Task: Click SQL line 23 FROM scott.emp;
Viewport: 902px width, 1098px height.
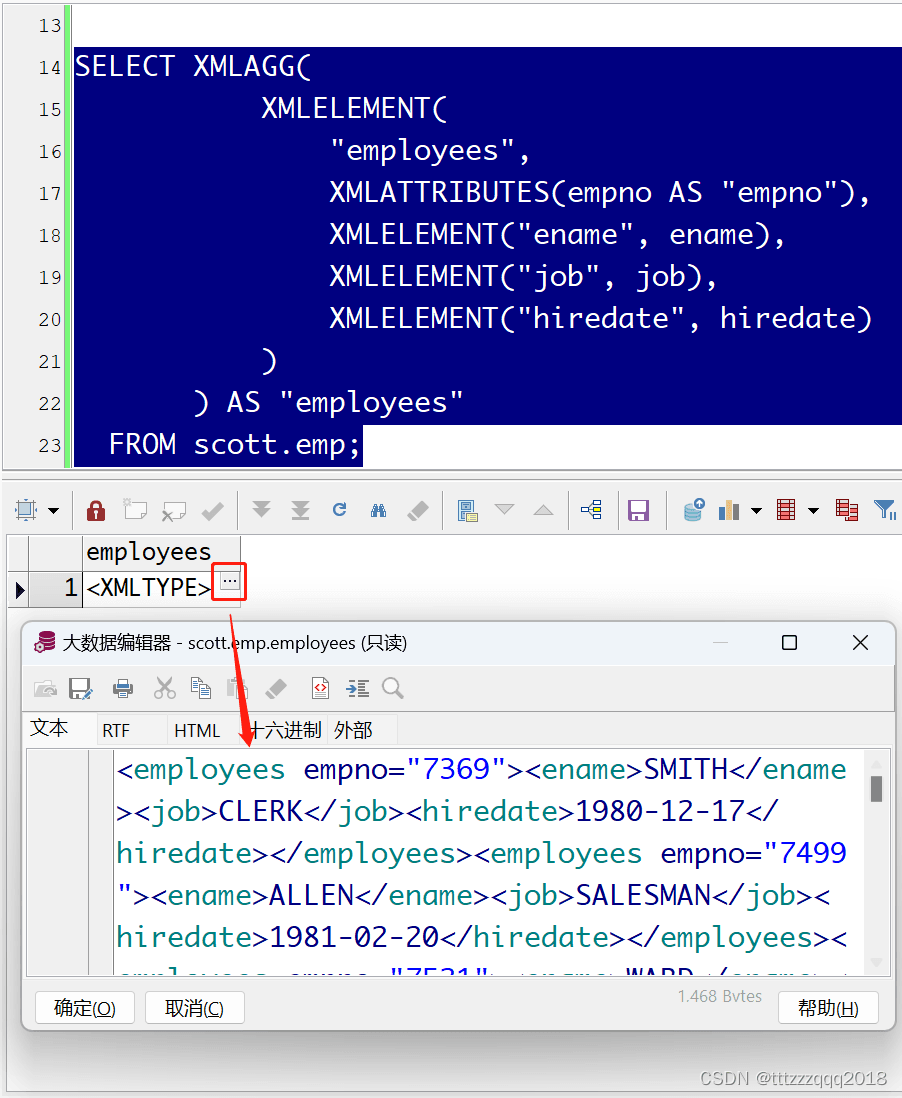Action: tap(235, 445)
